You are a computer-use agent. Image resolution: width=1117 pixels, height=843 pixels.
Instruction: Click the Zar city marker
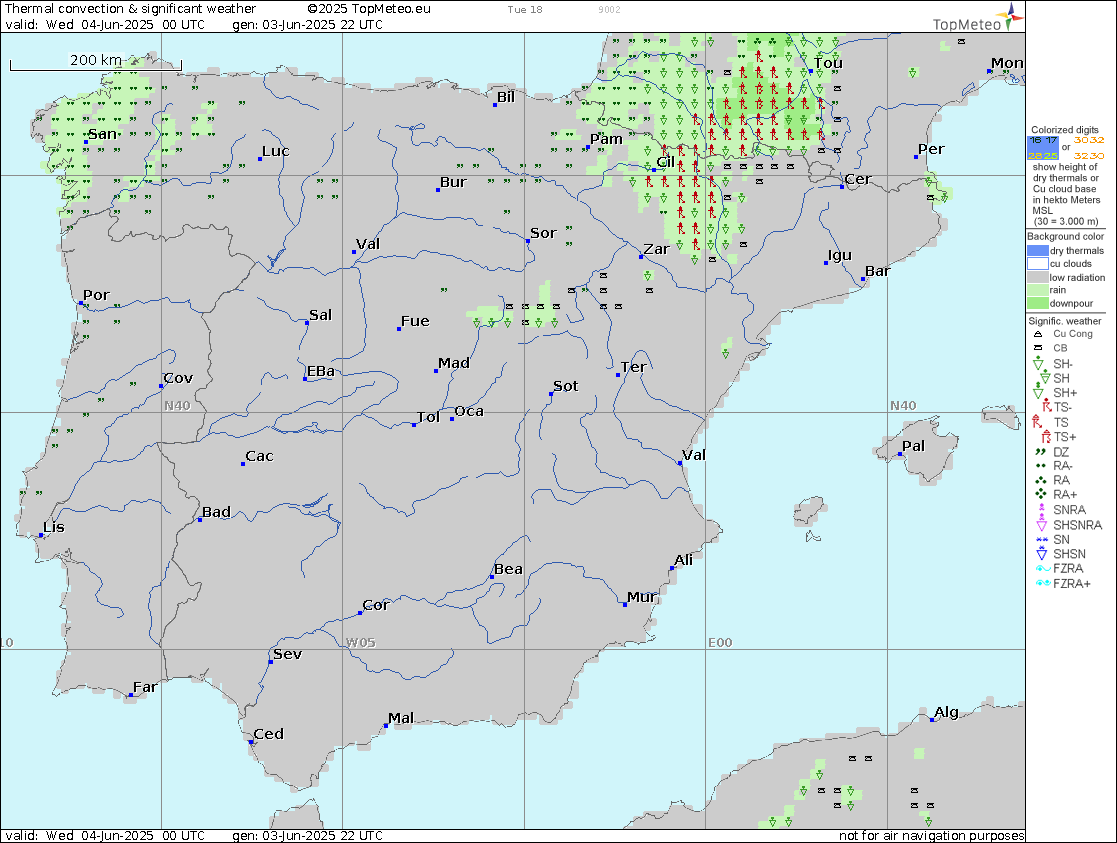point(641,257)
